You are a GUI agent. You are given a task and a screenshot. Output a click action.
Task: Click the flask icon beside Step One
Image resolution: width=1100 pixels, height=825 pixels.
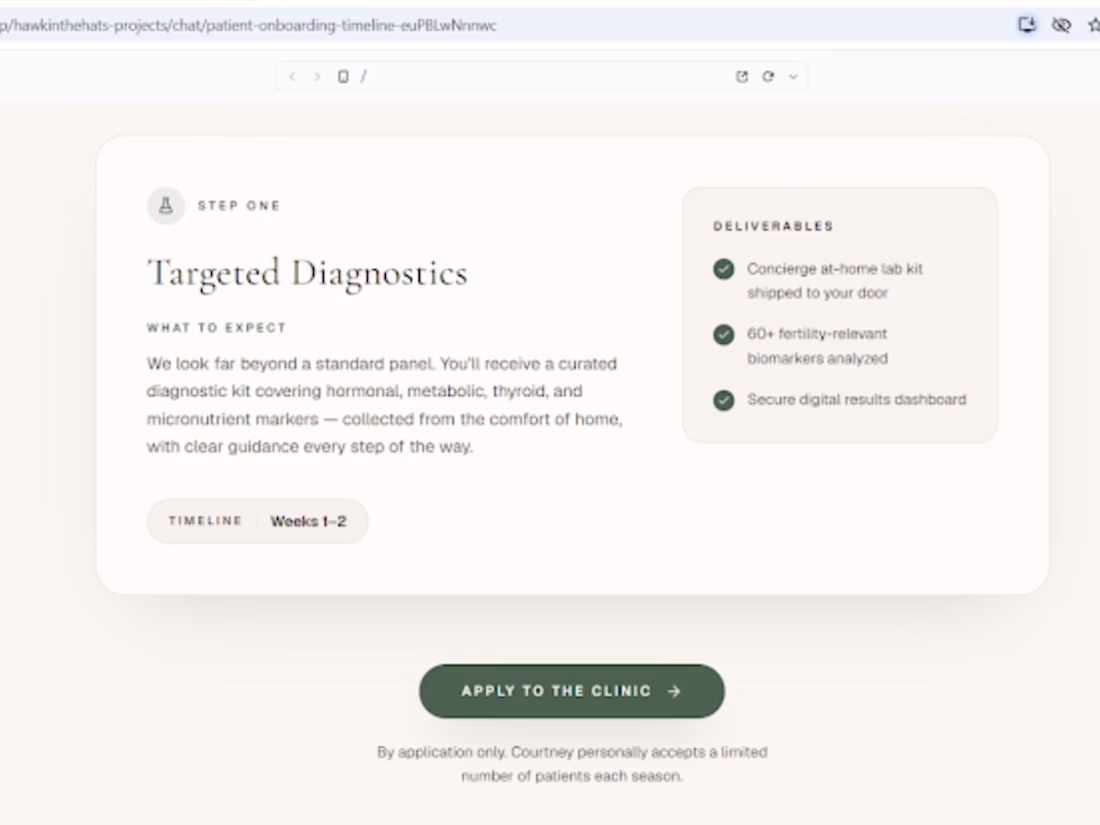pos(166,206)
